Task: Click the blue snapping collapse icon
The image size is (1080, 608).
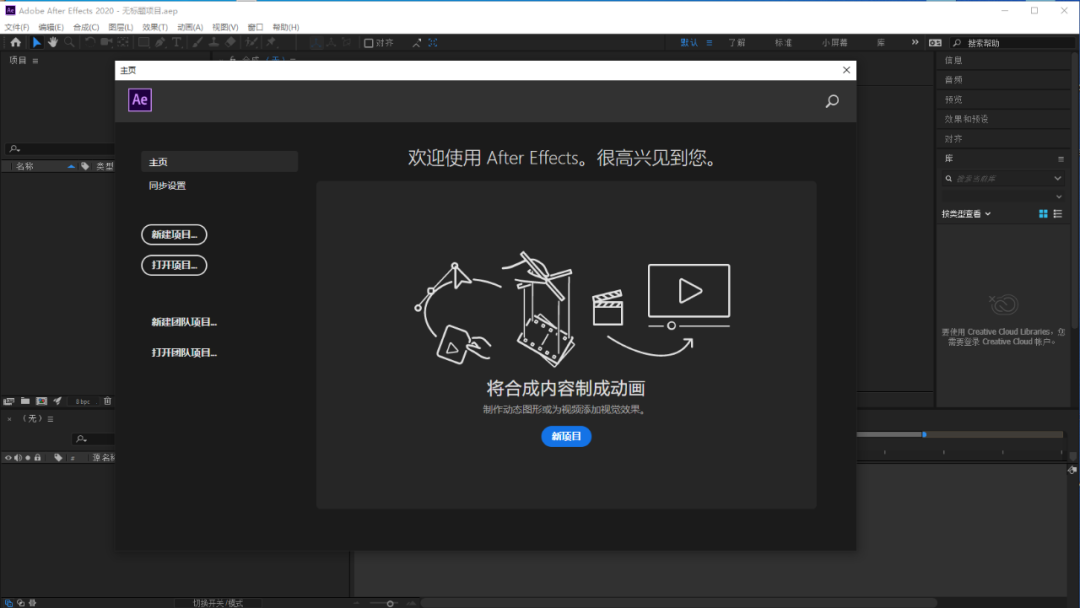Action: [433, 43]
